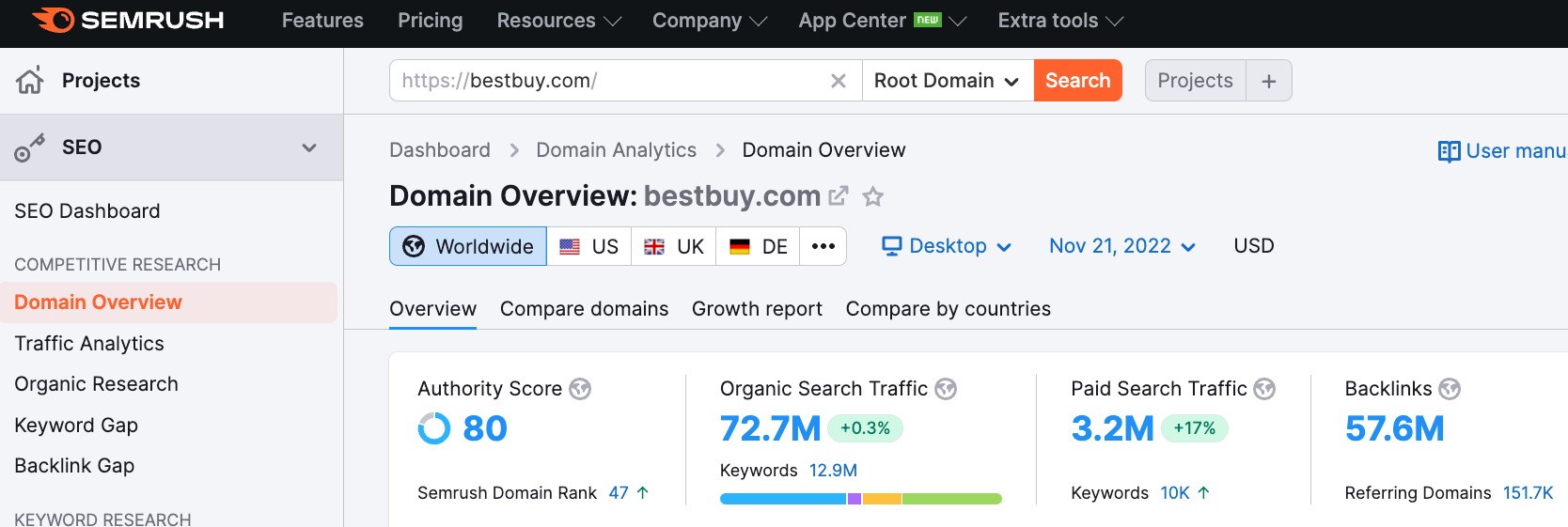Open Keyword Gap in sidebar
The height and width of the screenshot is (527, 1568).
coord(76,426)
